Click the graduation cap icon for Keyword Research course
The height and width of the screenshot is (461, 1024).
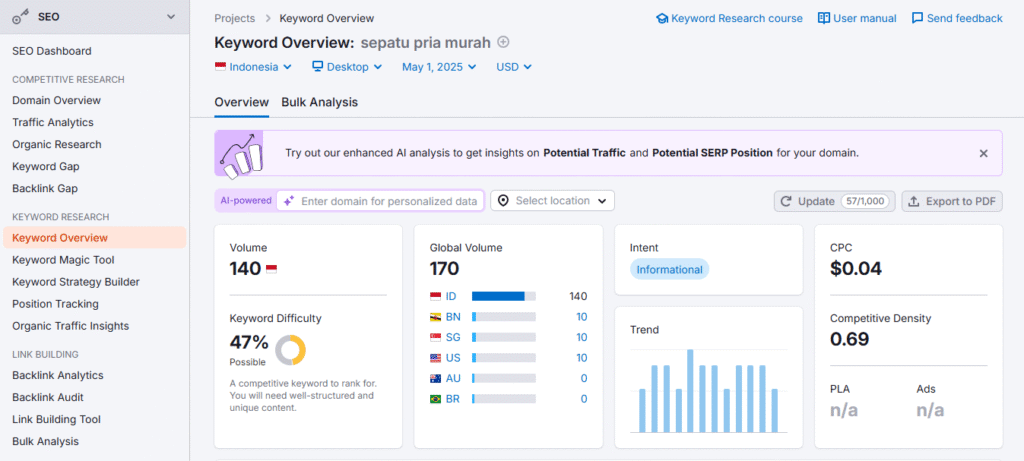click(x=662, y=18)
